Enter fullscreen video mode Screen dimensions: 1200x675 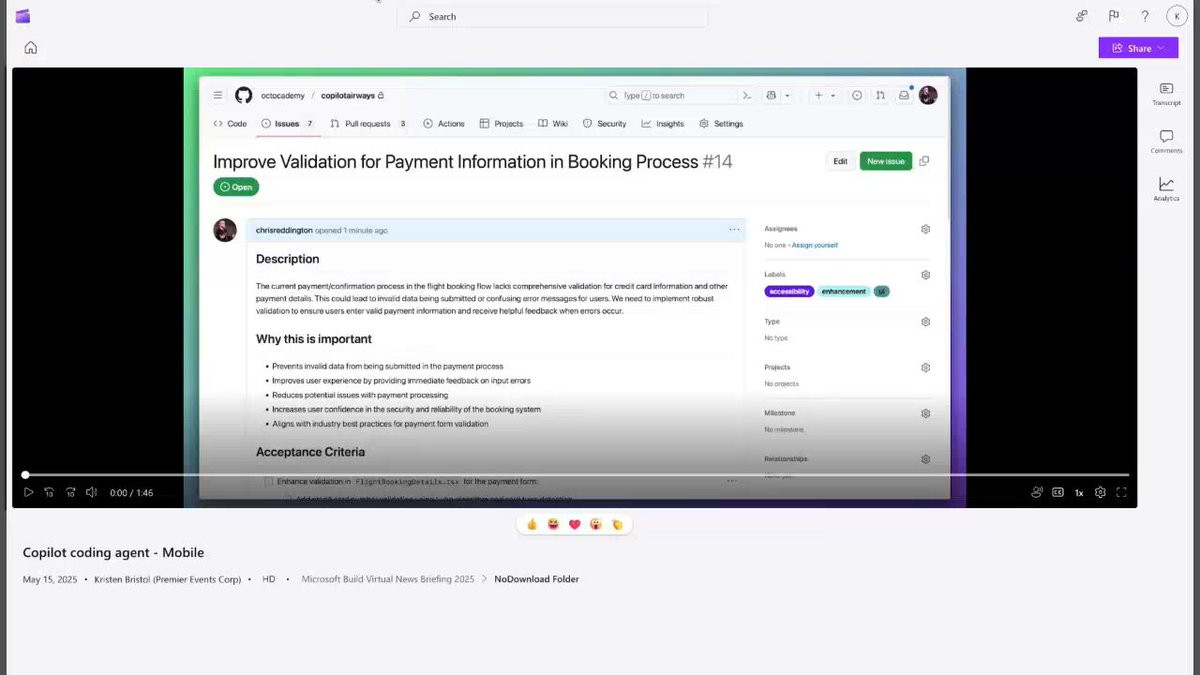tap(1121, 492)
